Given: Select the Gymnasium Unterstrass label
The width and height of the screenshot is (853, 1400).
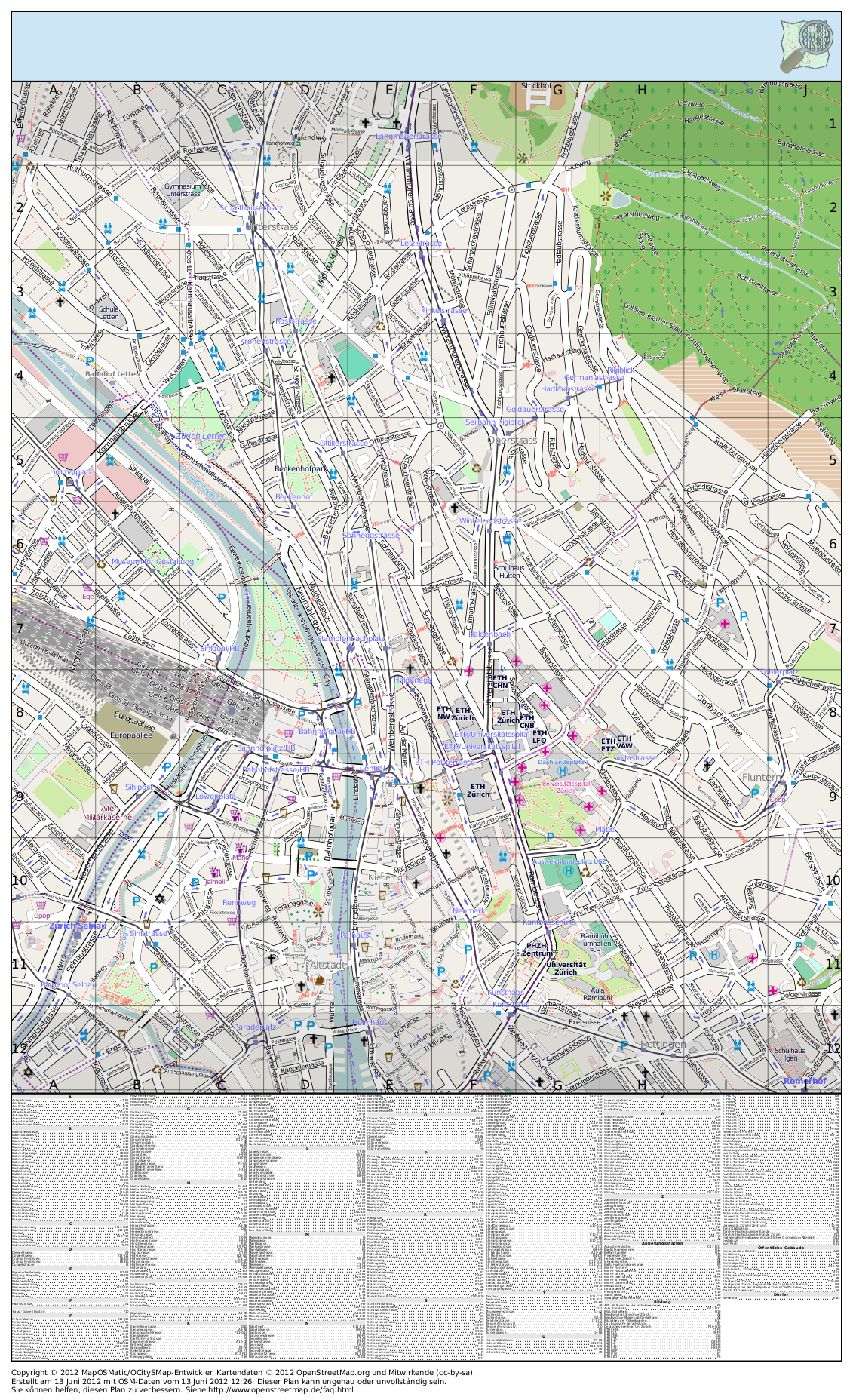Looking at the screenshot, I should pyautogui.click(x=183, y=190).
